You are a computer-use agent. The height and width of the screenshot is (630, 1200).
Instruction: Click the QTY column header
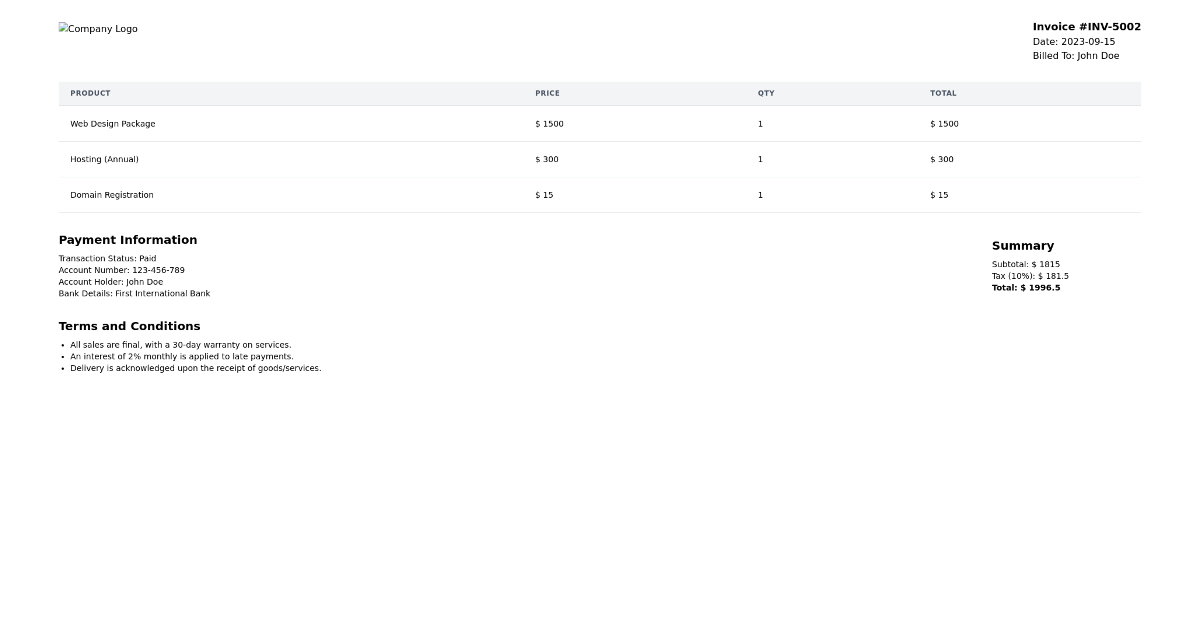pyautogui.click(x=765, y=93)
